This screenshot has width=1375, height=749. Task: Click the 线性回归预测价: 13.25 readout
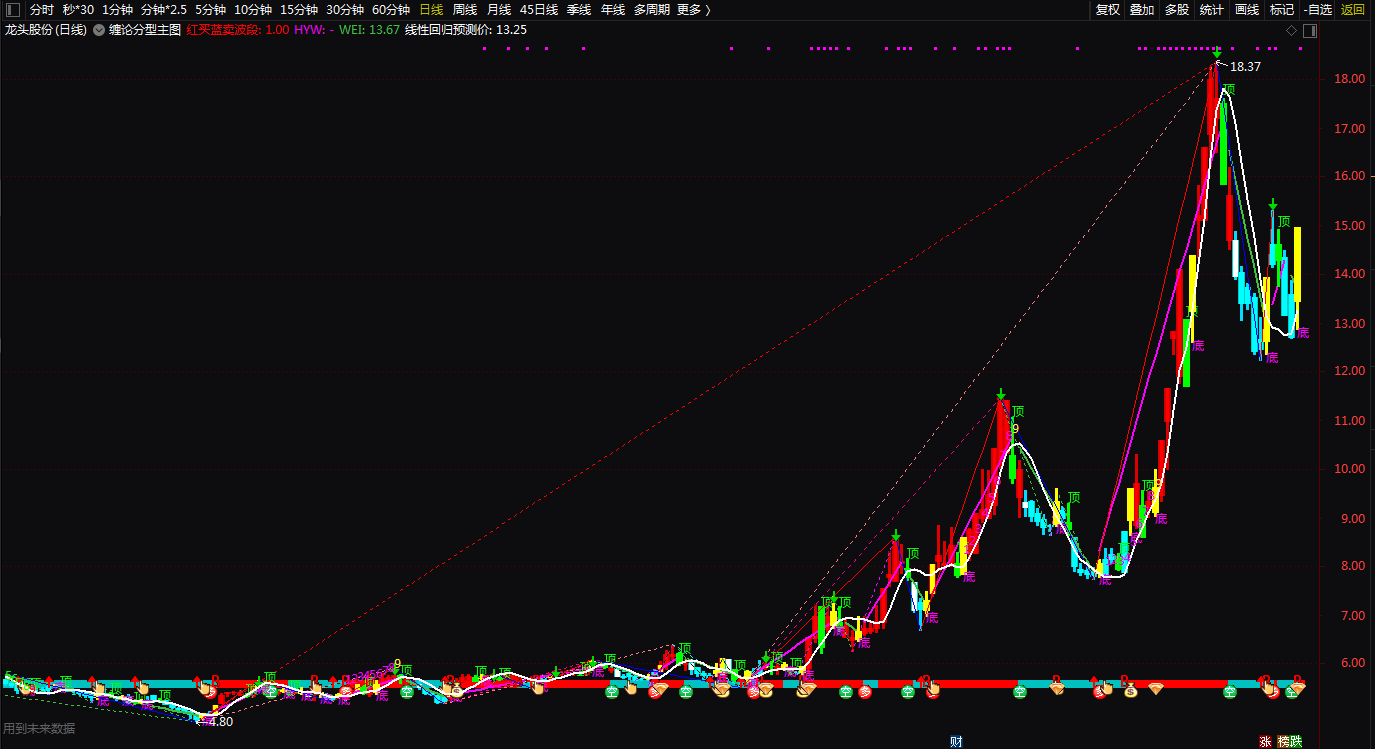466,30
